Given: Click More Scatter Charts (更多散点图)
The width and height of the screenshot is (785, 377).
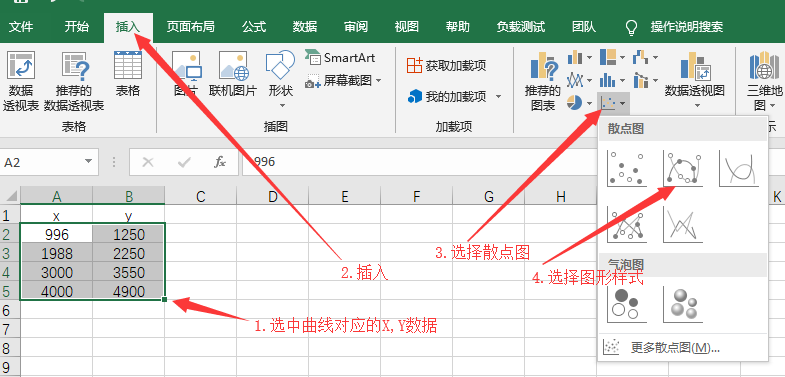Looking at the screenshot, I should tap(683, 347).
